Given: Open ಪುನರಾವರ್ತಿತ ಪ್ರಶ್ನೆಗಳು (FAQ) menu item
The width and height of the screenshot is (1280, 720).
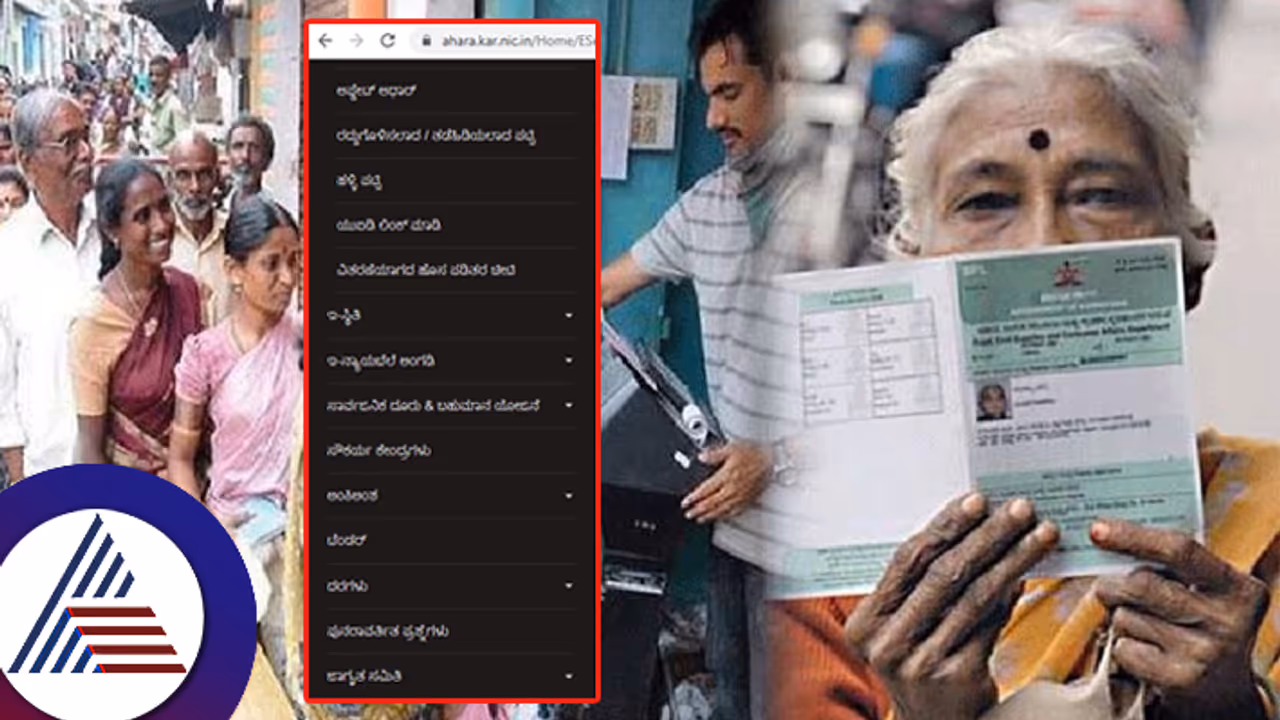Looking at the screenshot, I should pos(387,631).
